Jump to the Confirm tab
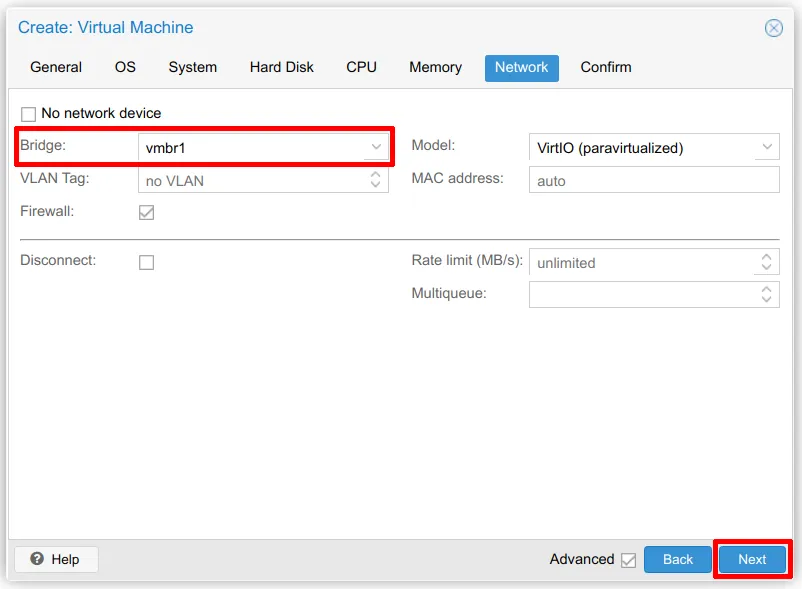 pos(605,67)
